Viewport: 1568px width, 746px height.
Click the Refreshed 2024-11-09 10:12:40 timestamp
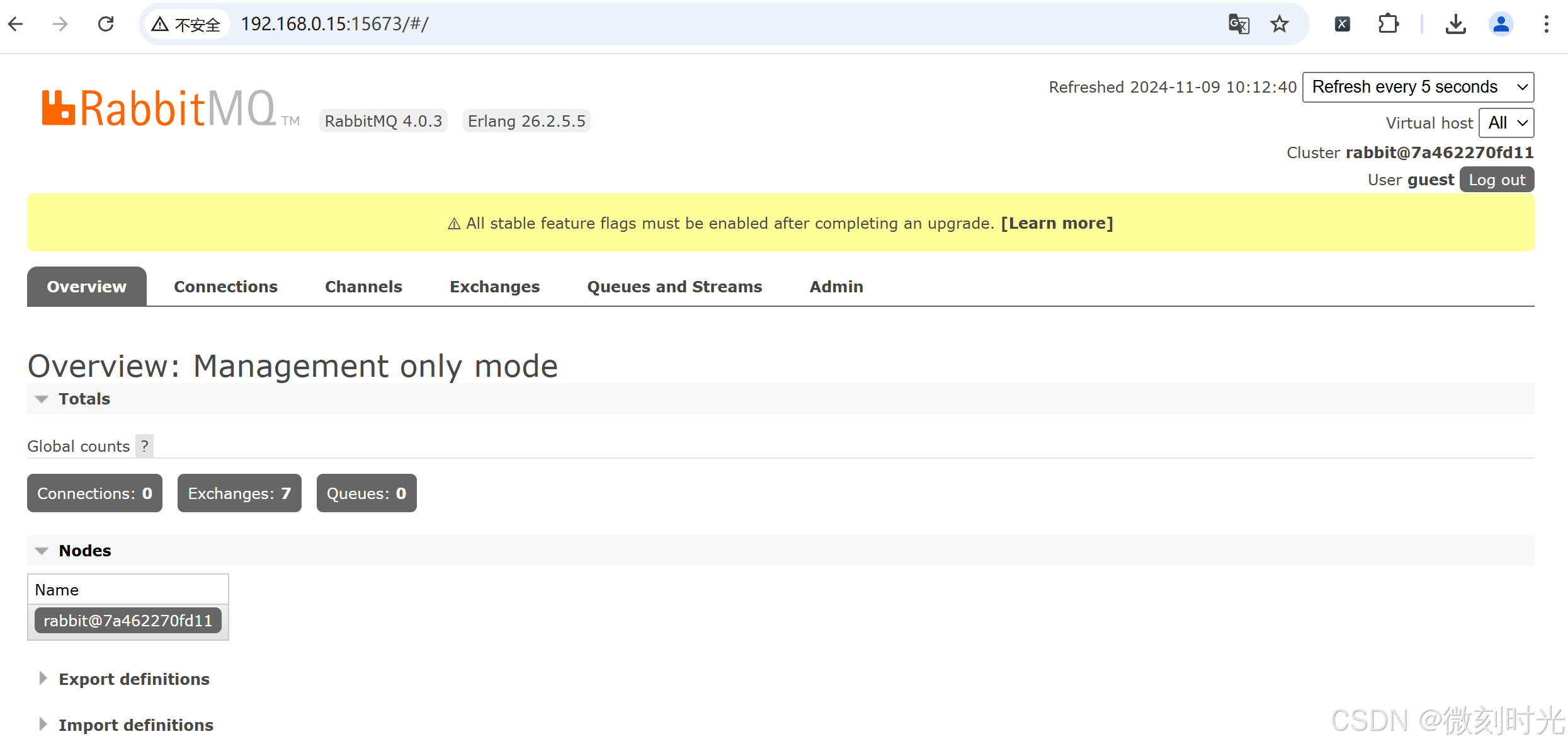(x=1172, y=87)
